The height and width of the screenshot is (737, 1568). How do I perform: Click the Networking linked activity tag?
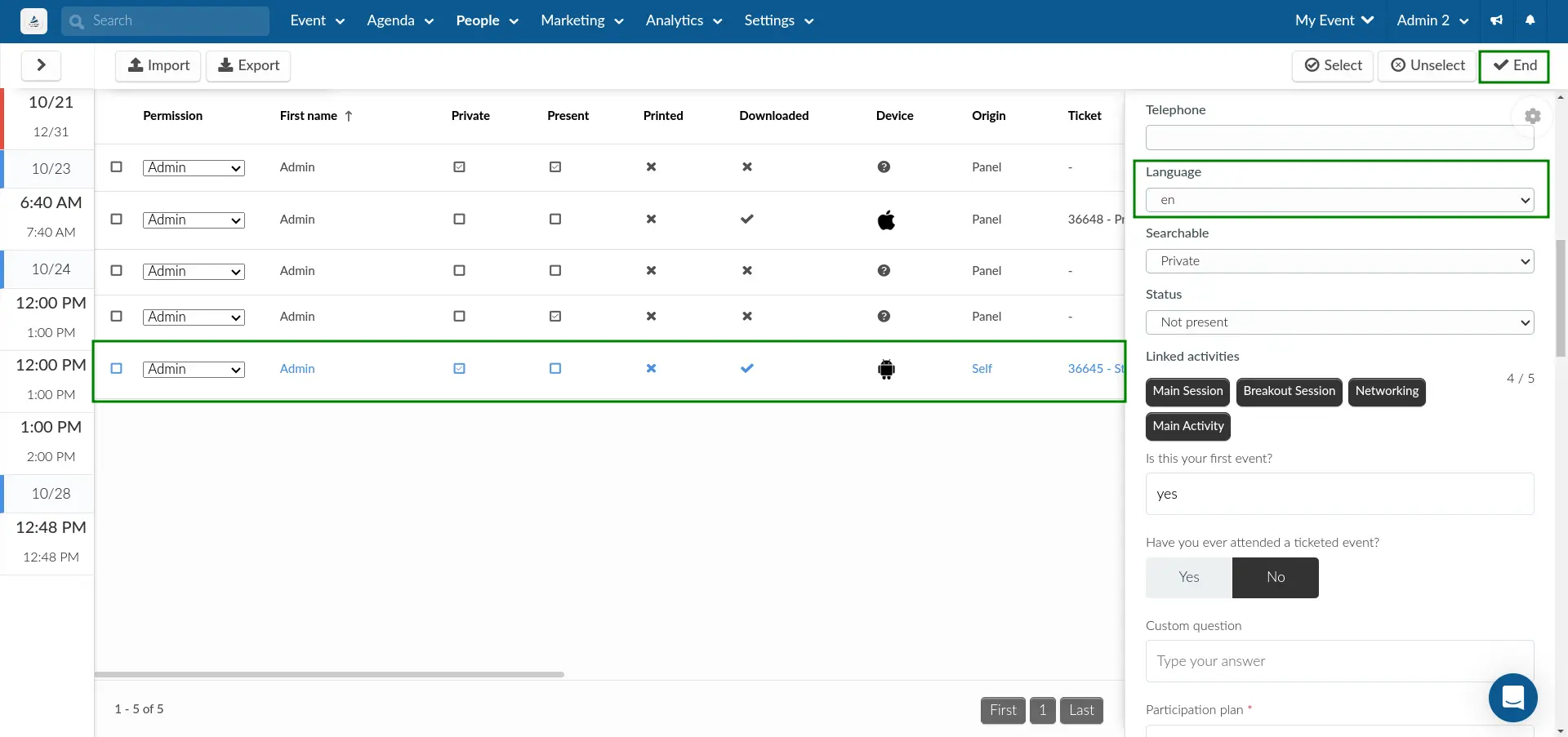click(1387, 391)
